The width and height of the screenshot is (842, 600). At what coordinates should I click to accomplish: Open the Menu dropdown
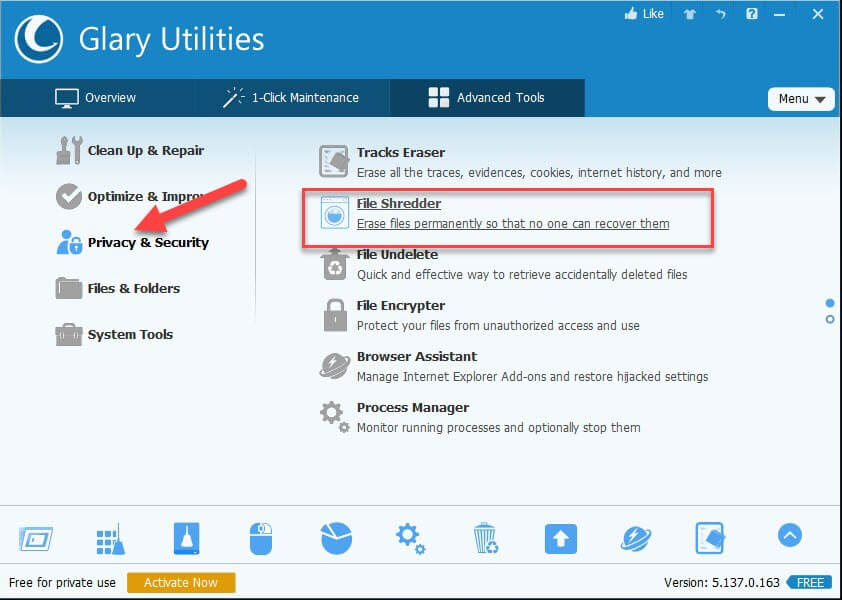pos(801,99)
